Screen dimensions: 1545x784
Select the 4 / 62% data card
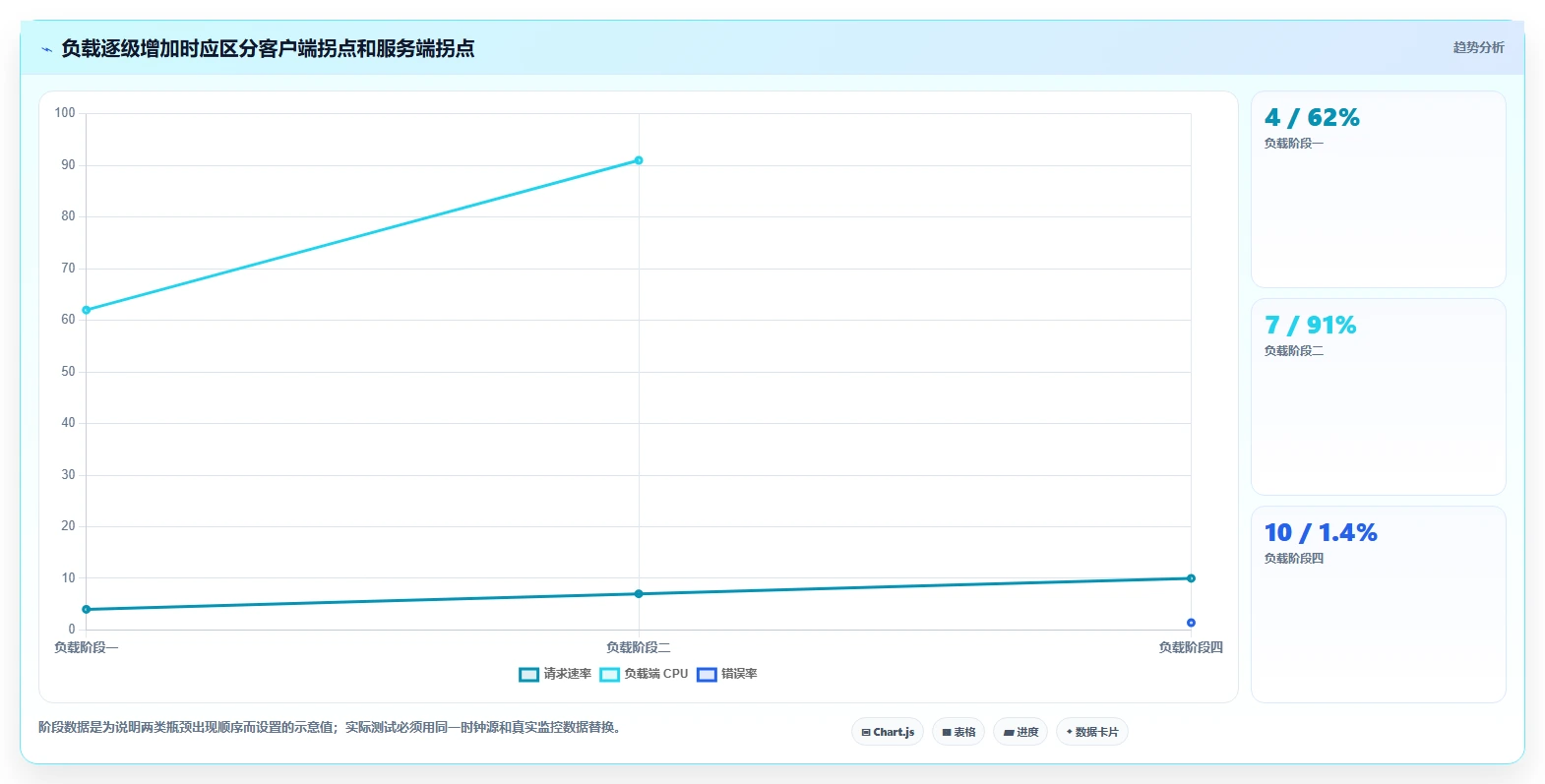point(1378,189)
